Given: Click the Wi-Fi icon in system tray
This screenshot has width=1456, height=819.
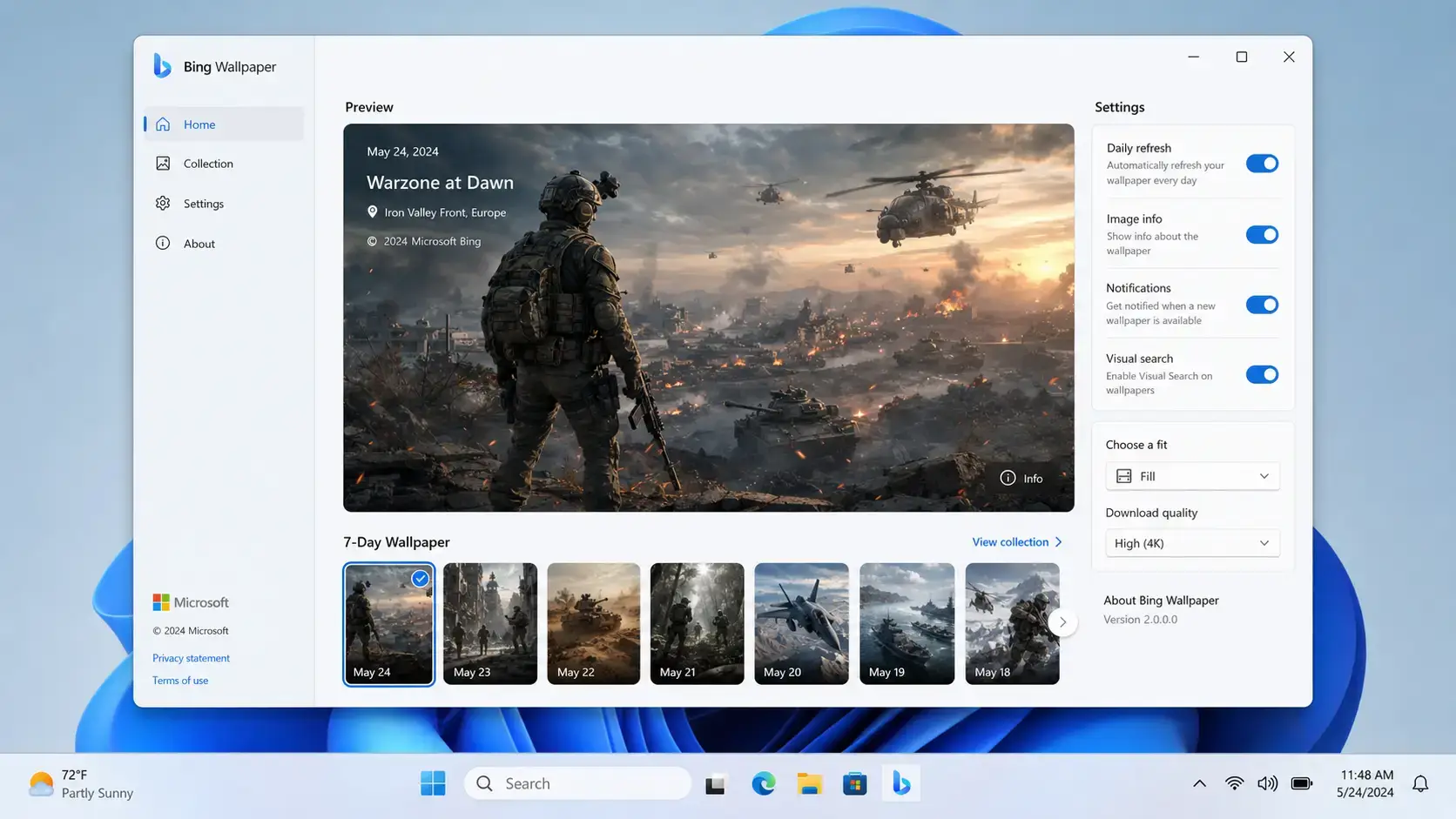Looking at the screenshot, I should click(x=1234, y=783).
